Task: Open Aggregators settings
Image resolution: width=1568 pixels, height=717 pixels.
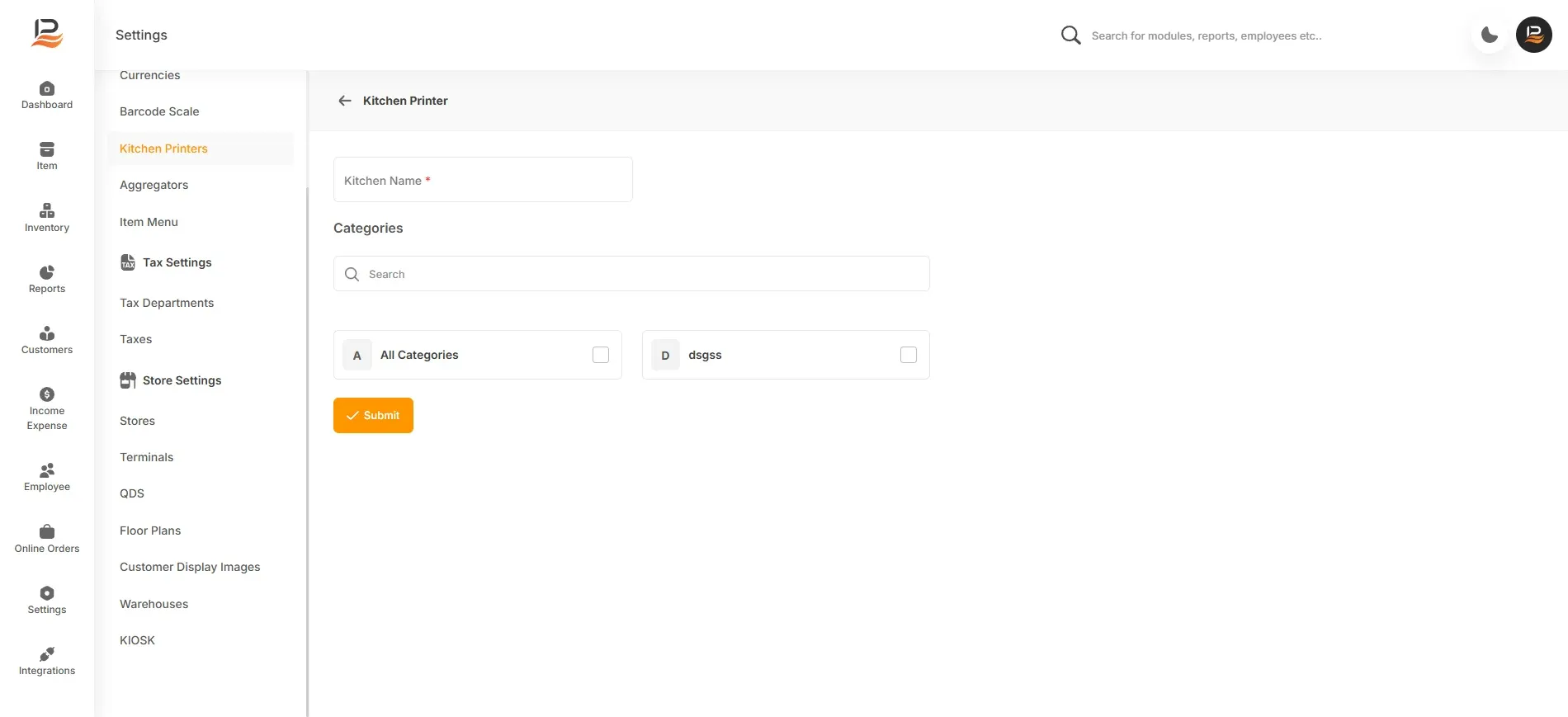Action: pyautogui.click(x=153, y=185)
